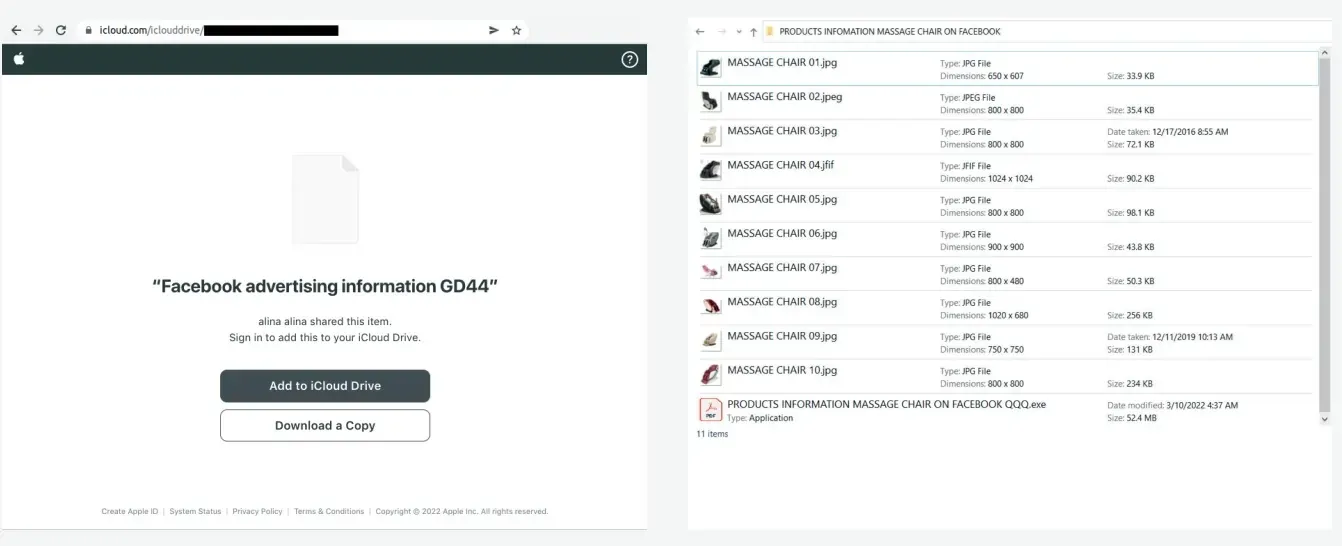Reload the iCloud page
Image resolution: width=1342 pixels, height=546 pixels.
pos(61,30)
